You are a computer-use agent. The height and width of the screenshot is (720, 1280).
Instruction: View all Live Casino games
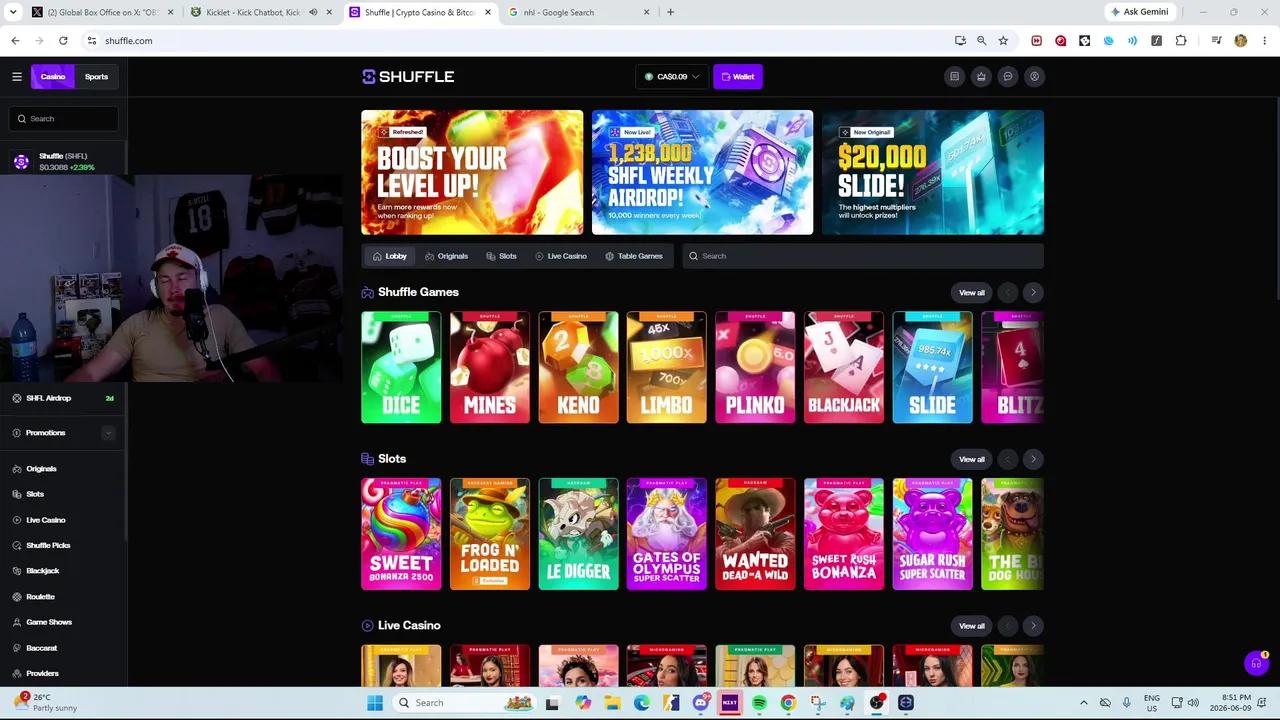click(972, 626)
